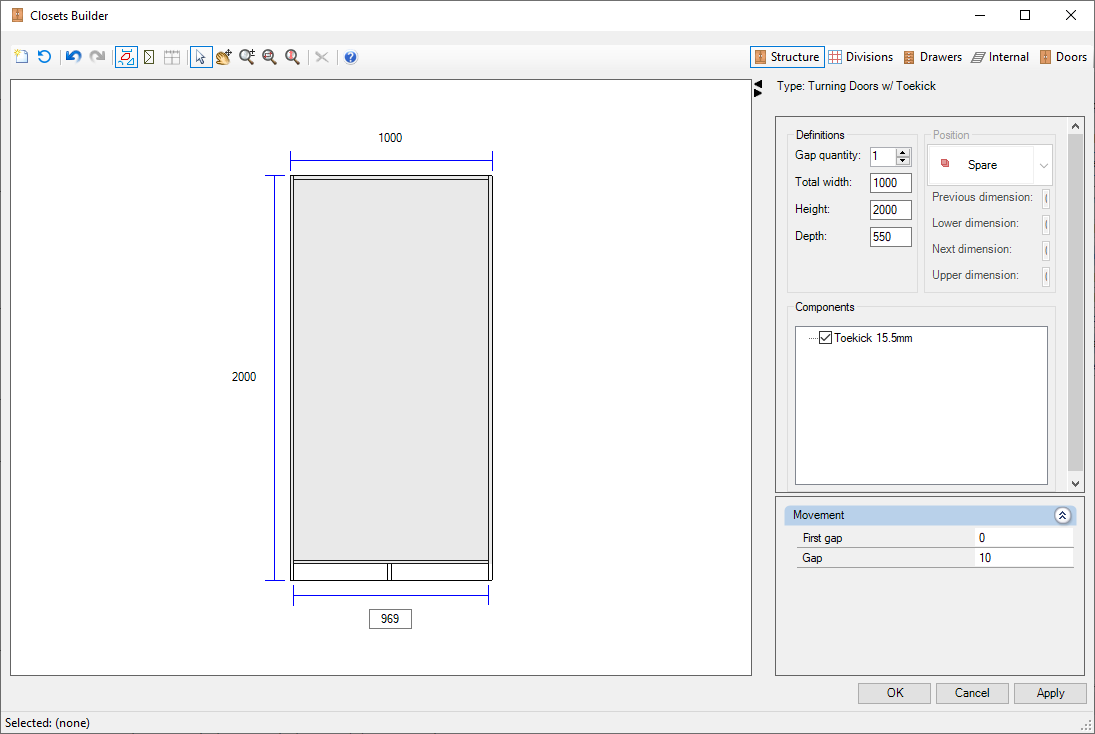Switch to the Structure tab
Viewport: 1095px width, 734px height.
[x=787, y=57]
